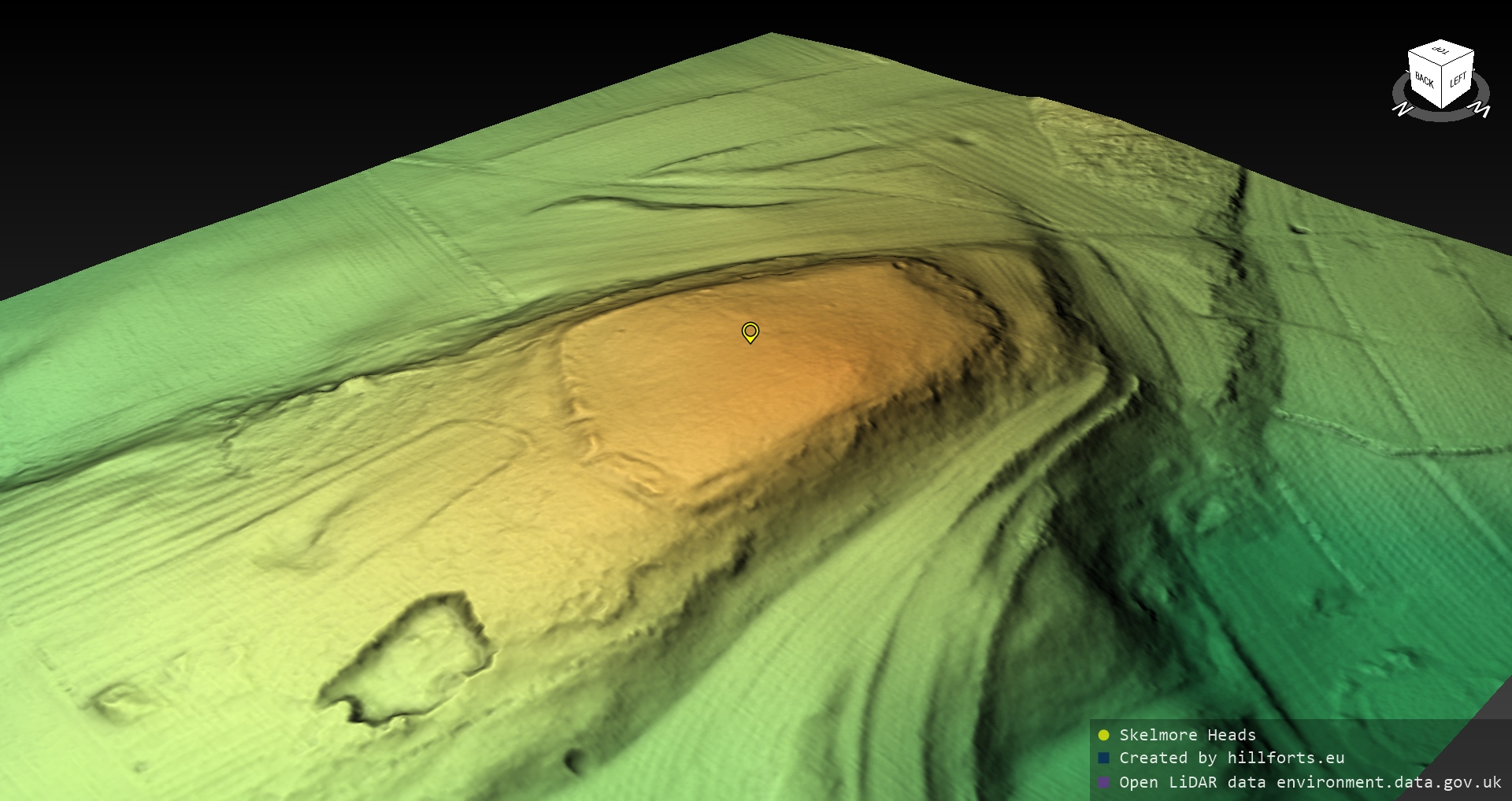1512x801 pixels.
Task: Click the purple square legend marker
Action: click(1103, 782)
